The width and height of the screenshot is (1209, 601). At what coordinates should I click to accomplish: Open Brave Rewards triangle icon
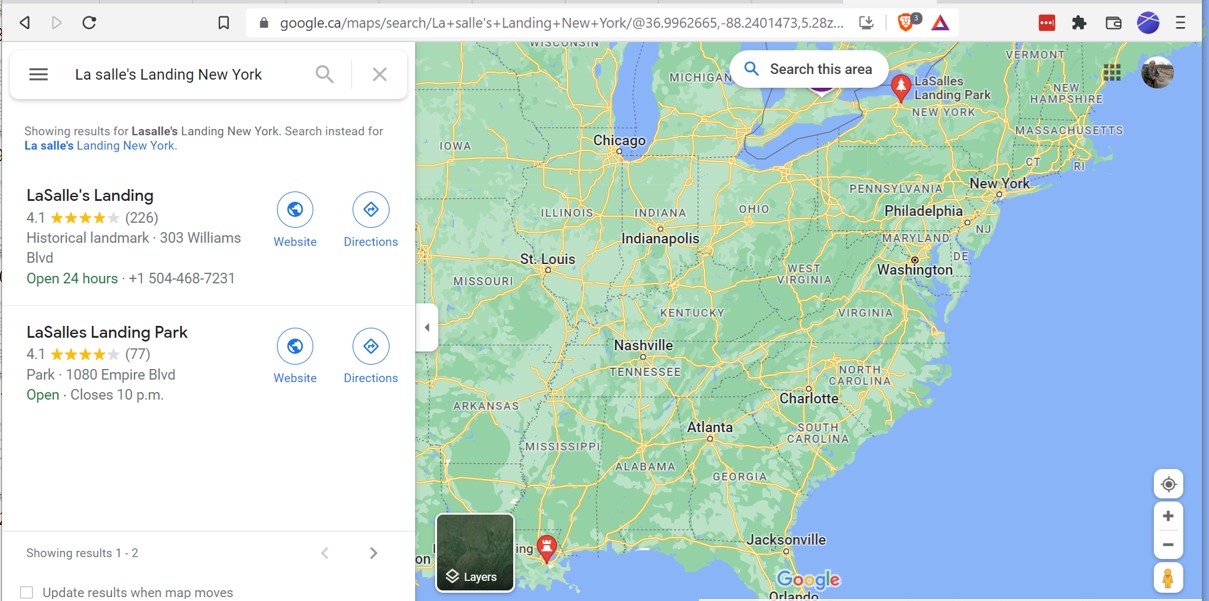pyautogui.click(x=940, y=22)
